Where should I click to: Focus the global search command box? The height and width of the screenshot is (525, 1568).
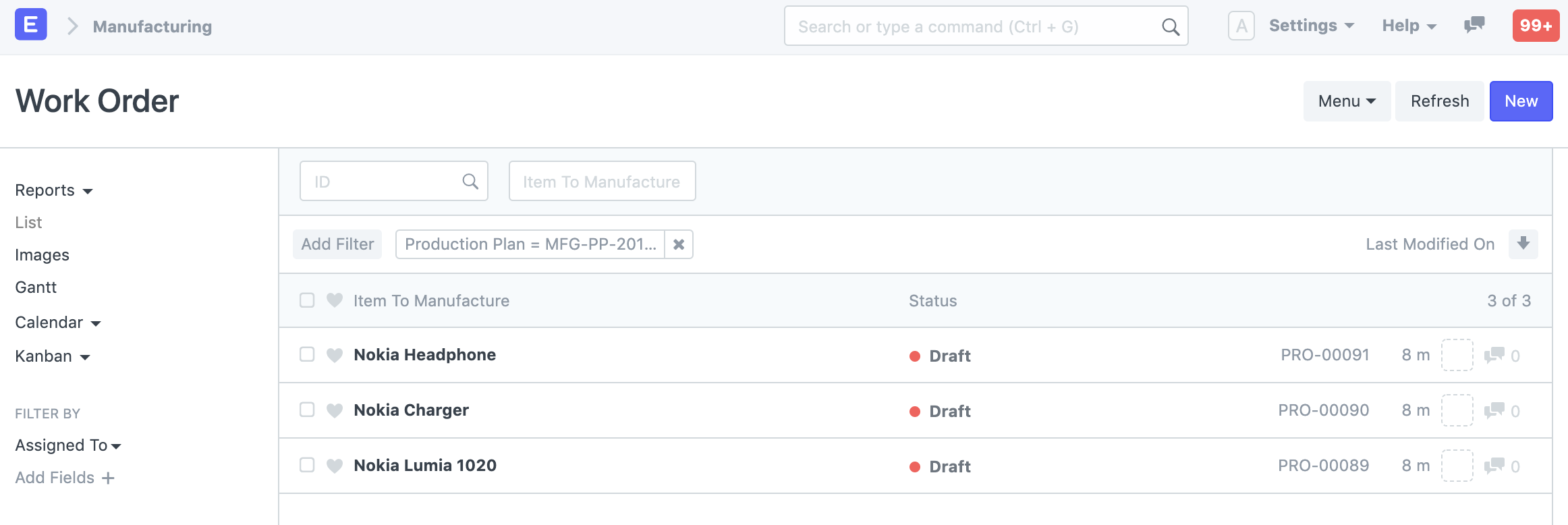pyautogui.click(x=986, y=26)
